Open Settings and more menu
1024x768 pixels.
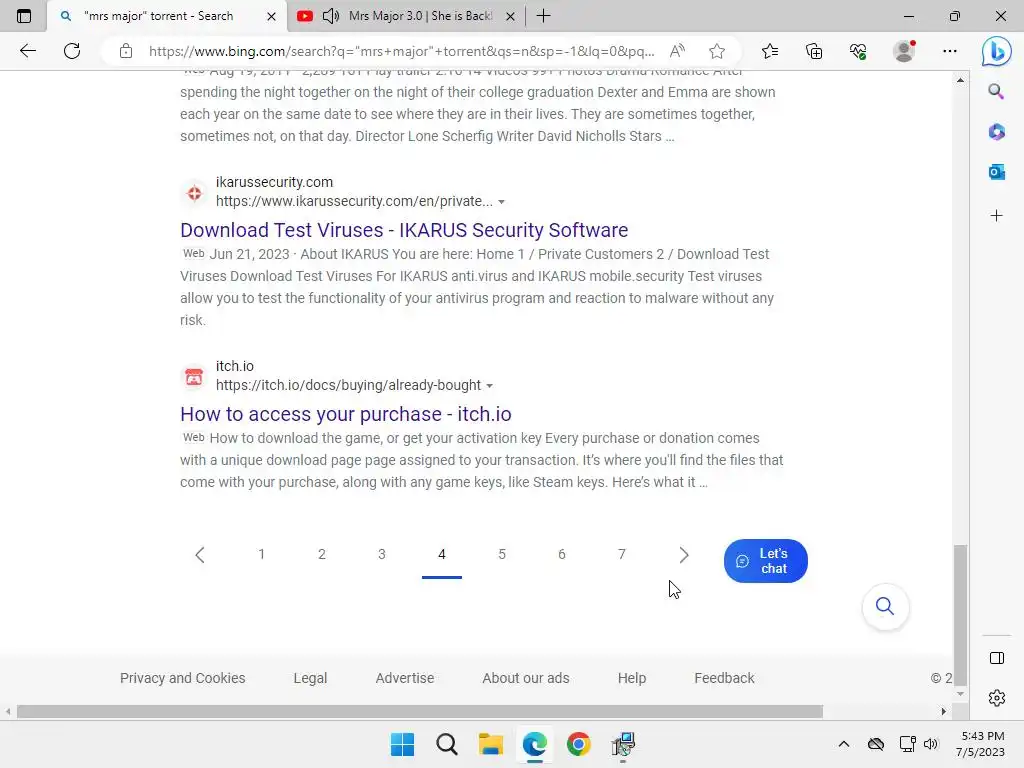(x=950, y=51)
